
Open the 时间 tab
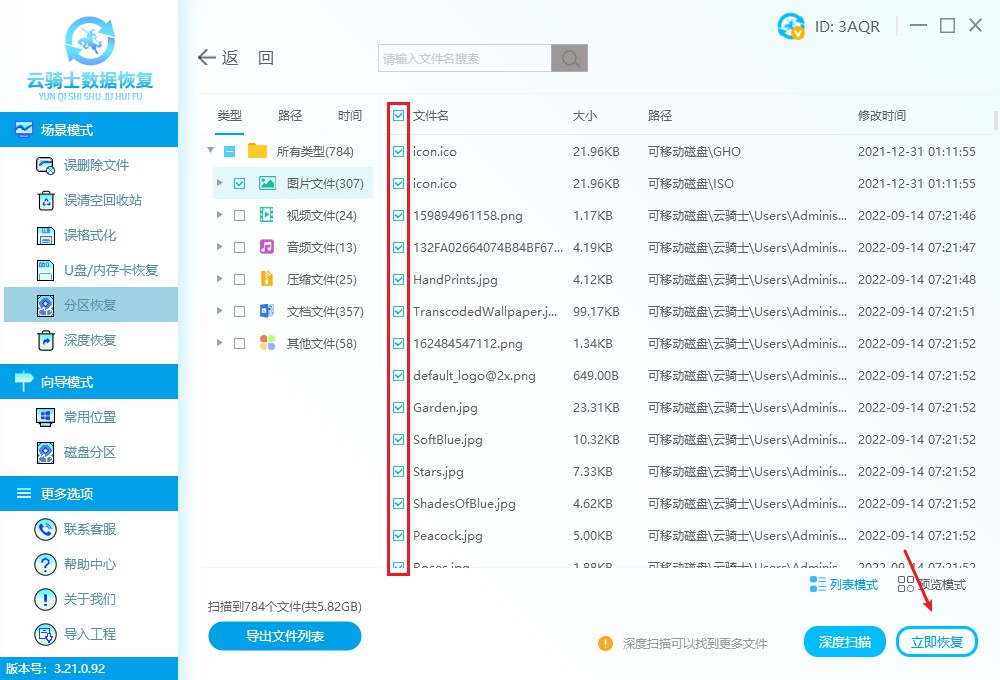point(349,114)
